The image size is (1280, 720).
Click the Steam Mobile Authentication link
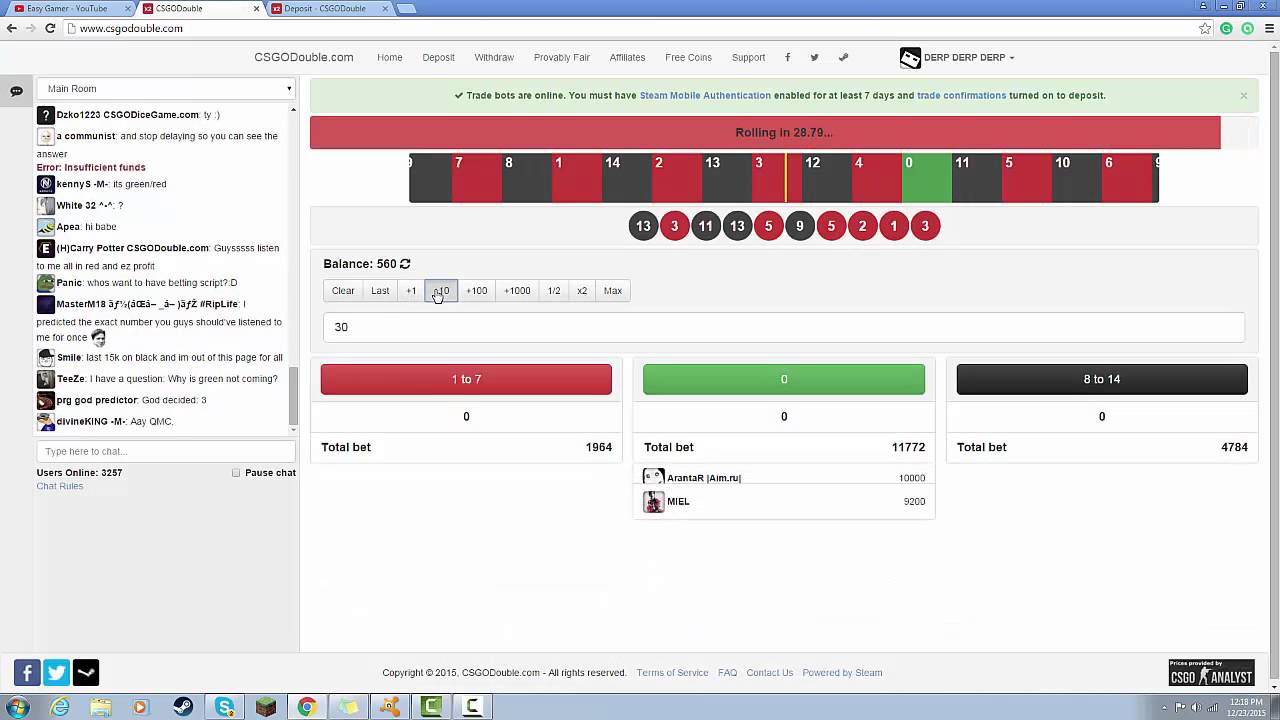pyautogui.click(x=705, y=96)
